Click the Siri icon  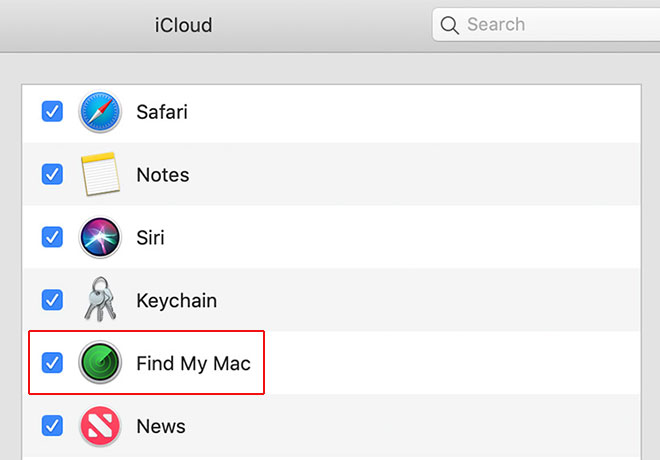click(100, 237)
